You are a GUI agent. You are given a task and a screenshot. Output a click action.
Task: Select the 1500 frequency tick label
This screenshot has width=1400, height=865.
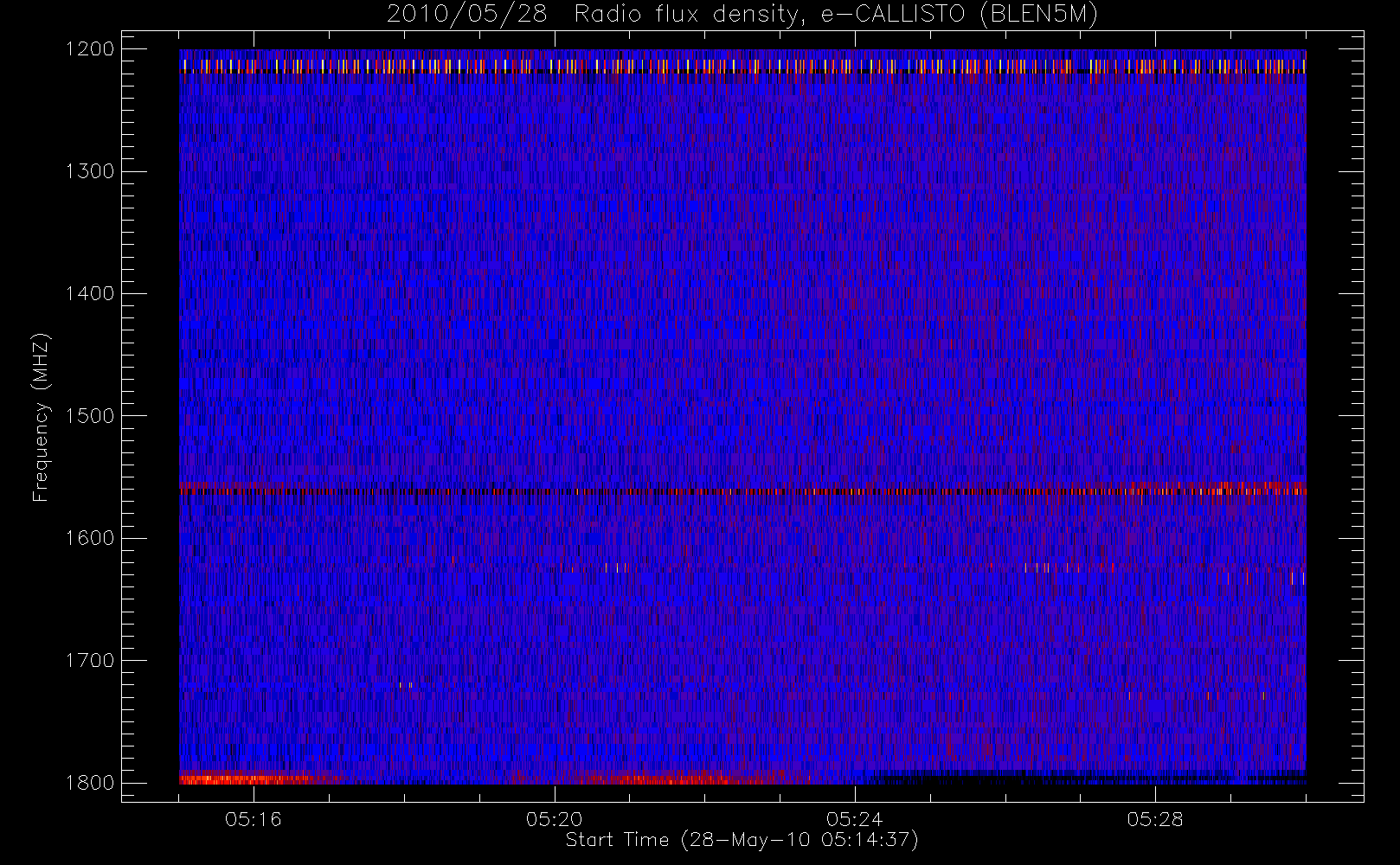coord(90,416)
